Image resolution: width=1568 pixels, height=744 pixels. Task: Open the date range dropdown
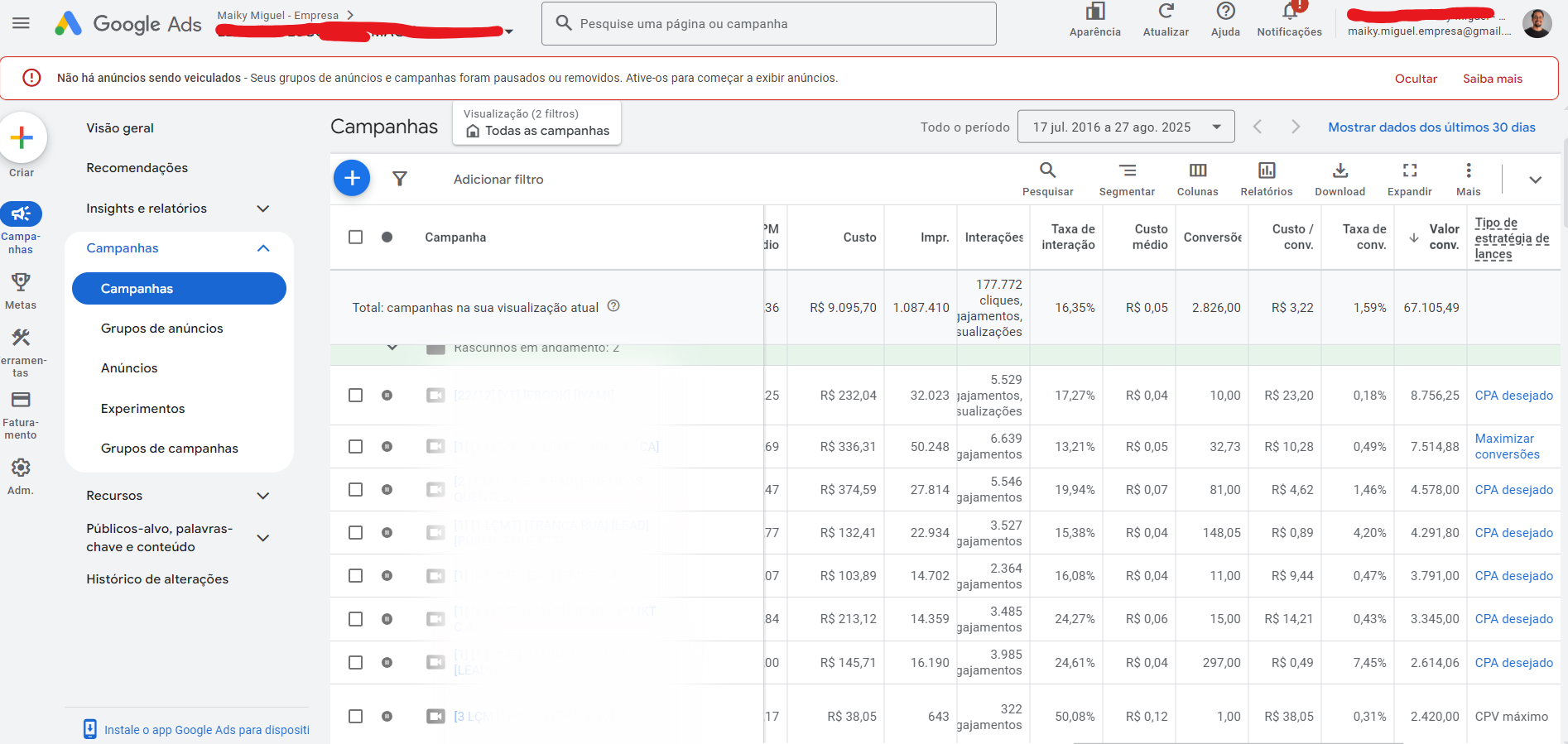click(x=1125, y=127)
